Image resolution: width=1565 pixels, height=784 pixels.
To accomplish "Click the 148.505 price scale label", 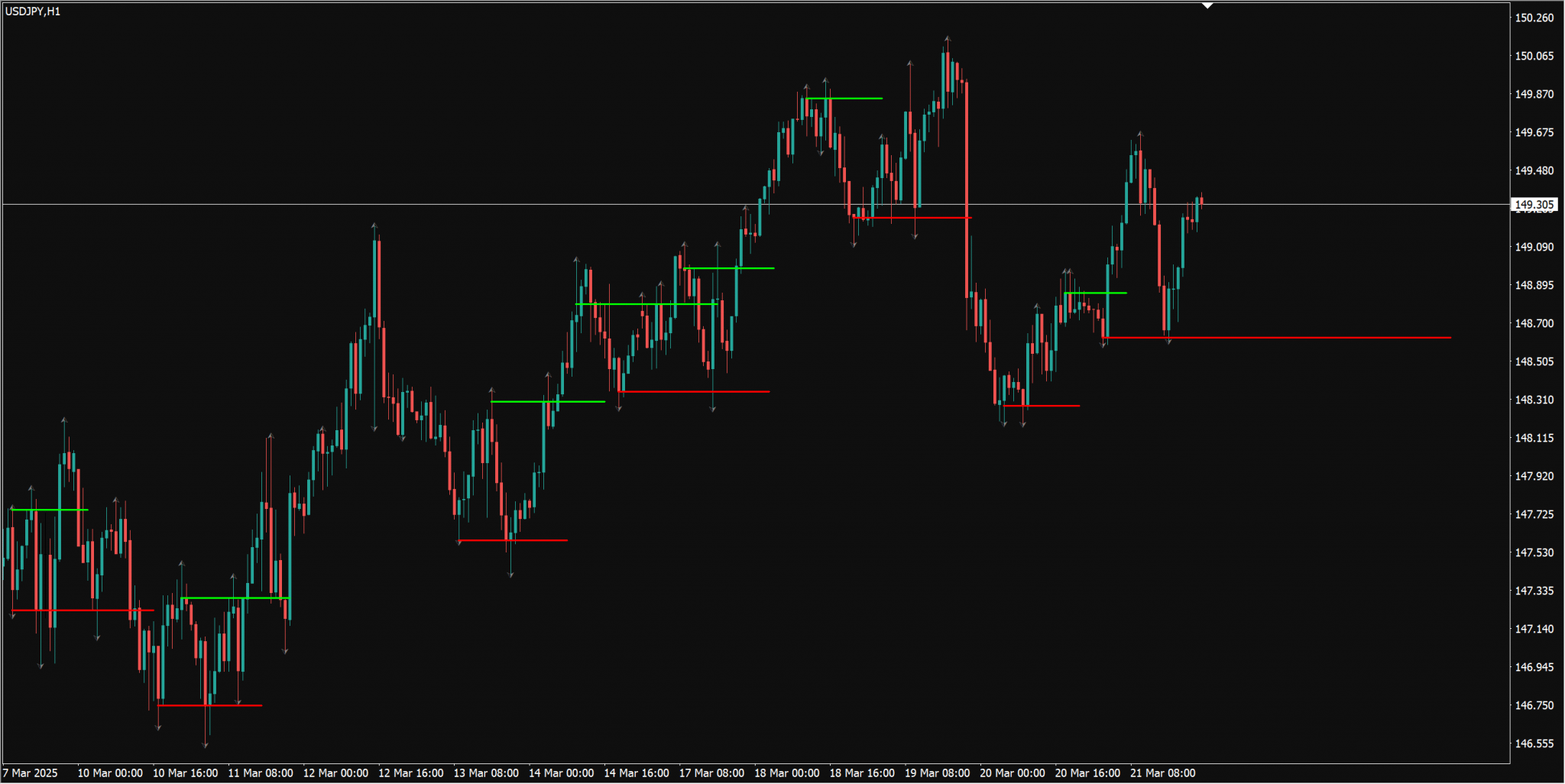I will [x=1534, y=361].
